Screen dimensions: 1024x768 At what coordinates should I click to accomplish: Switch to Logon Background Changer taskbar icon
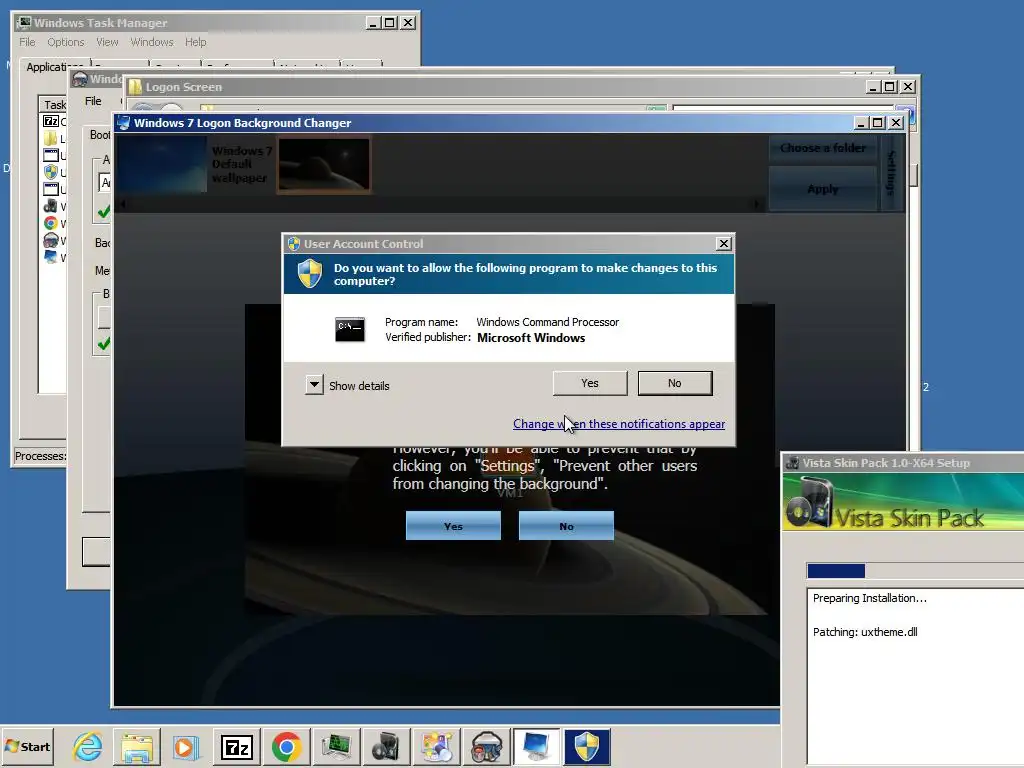tap(536, 746)
